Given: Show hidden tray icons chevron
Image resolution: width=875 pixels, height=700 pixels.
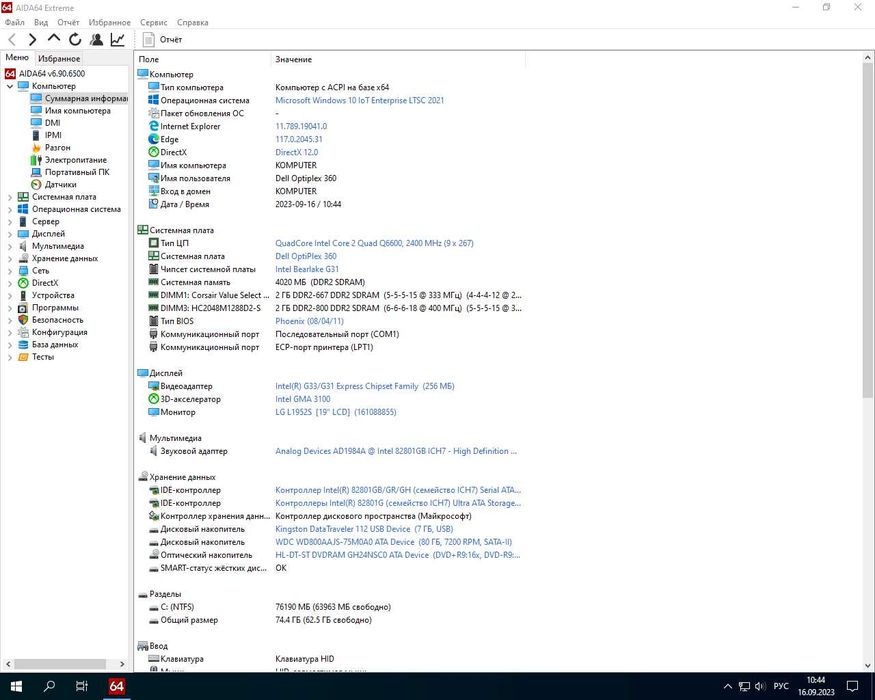Looking at the screenshot, I should click(728, 686).
